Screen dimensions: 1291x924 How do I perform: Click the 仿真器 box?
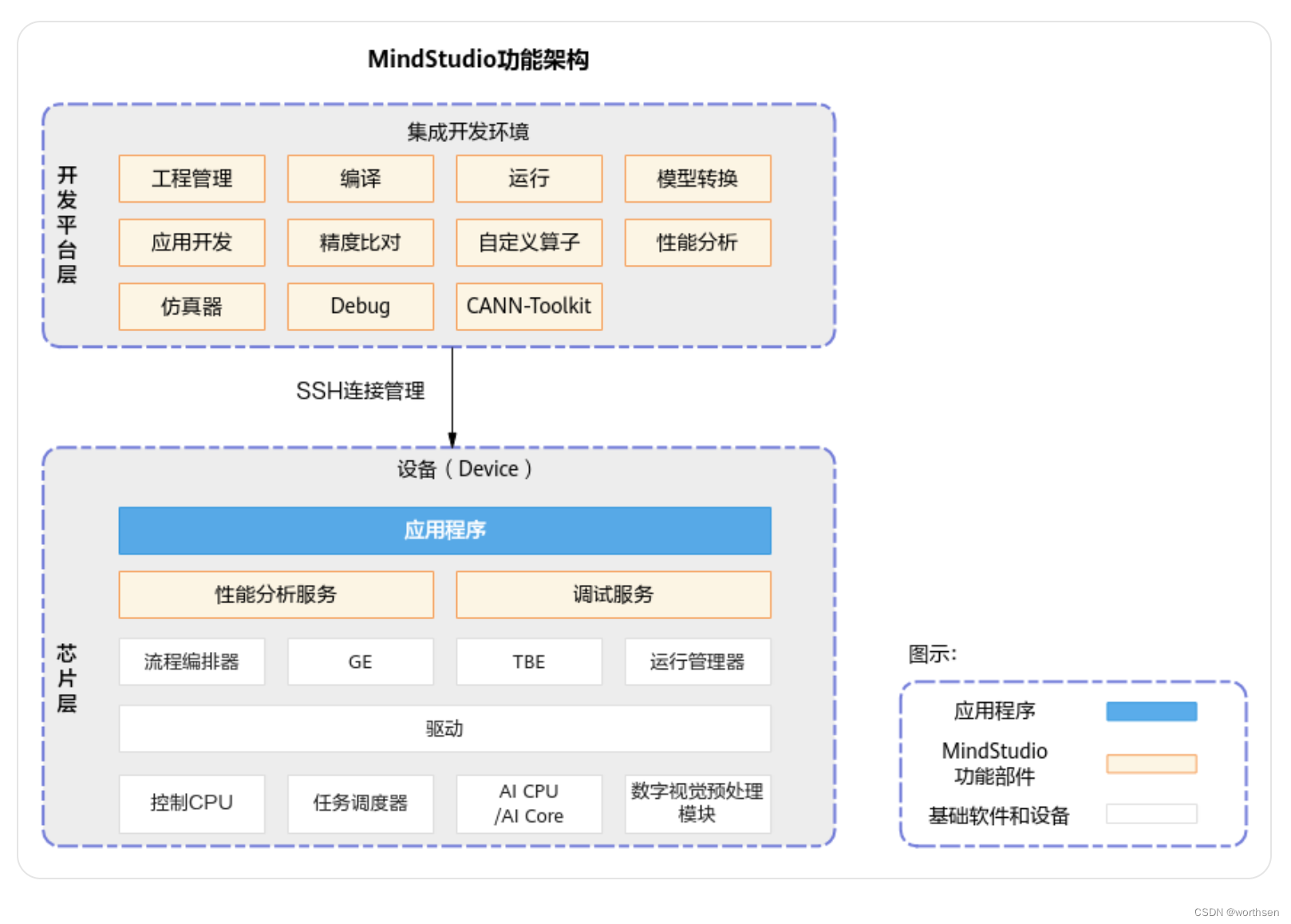[x=191, y=306]
